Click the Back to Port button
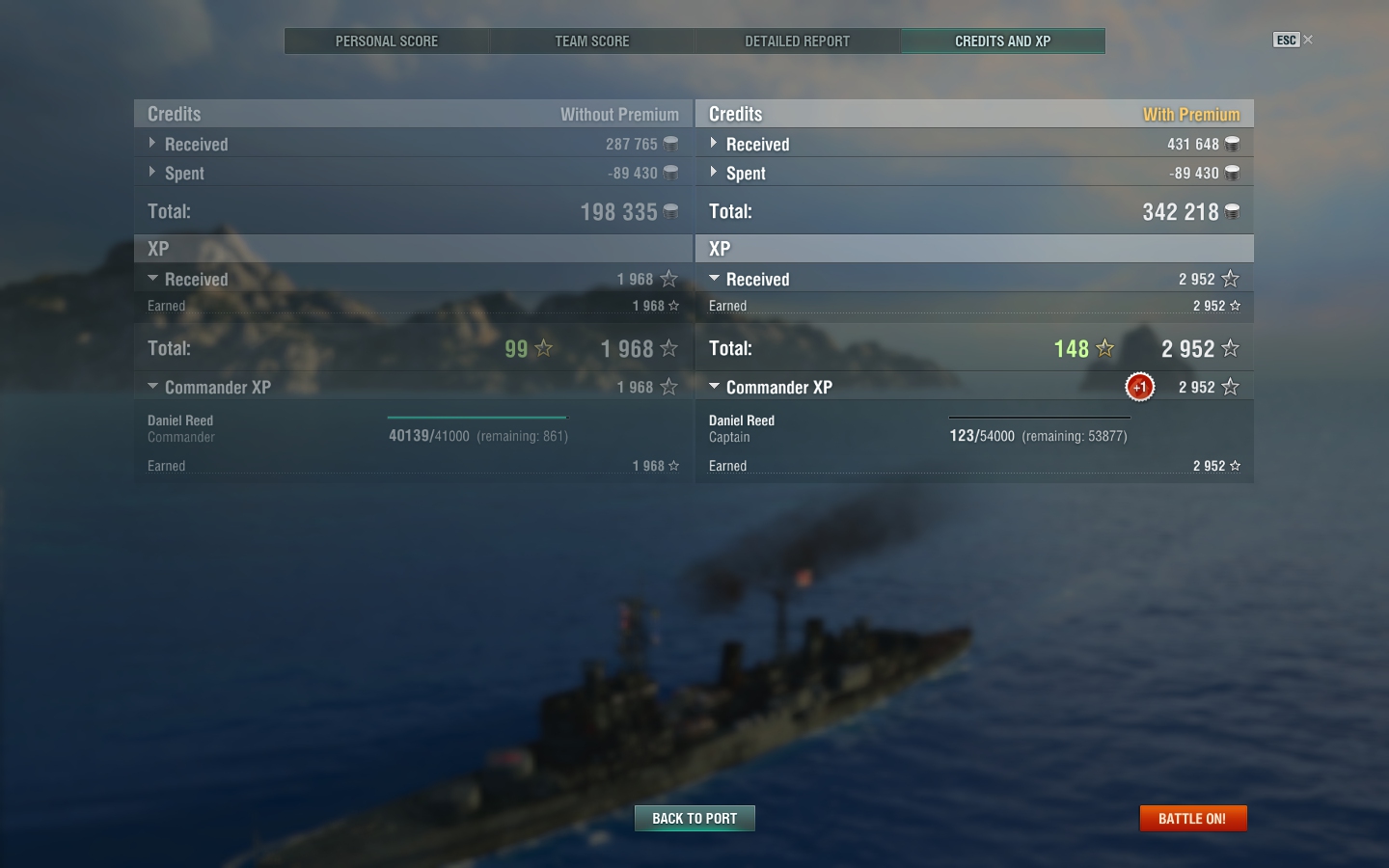Image resolution: width=1389 pixels, height=868 pixels. tap(694, 818)
